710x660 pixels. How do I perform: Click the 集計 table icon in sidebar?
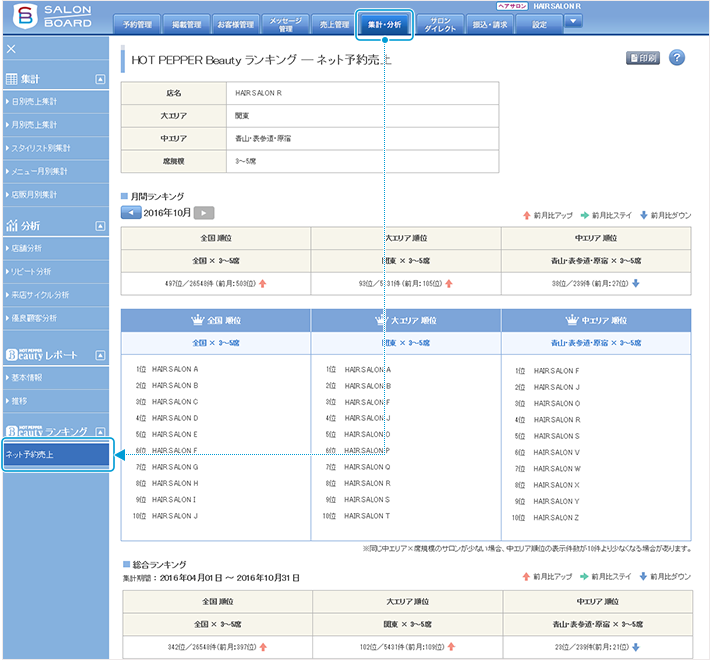click(x=12, y=78)
